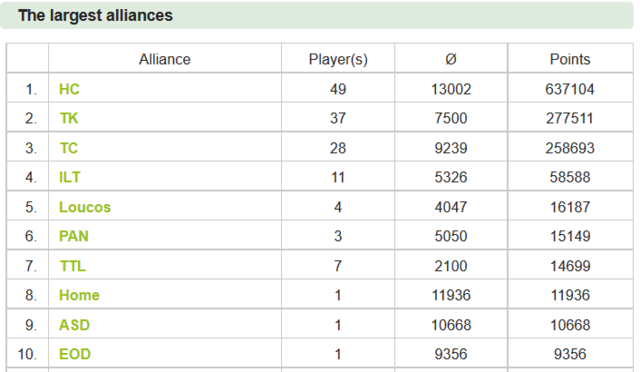Screen dimensions: 640x372
Task: Click the 637104 points cell for HC
Action: pos(570,88)
